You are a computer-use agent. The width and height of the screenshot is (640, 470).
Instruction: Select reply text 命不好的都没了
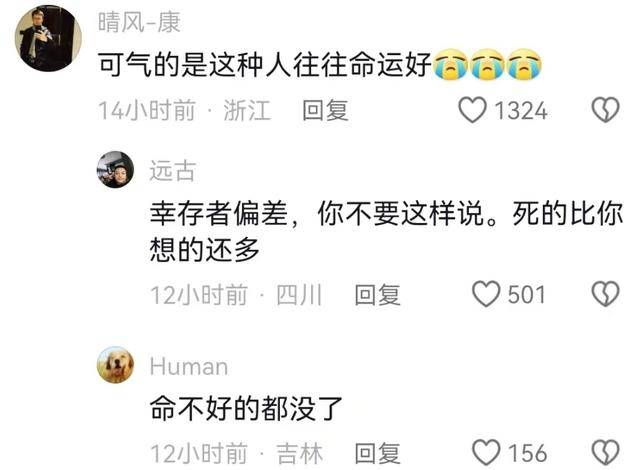pyautogui.click(x=246, y=408)
